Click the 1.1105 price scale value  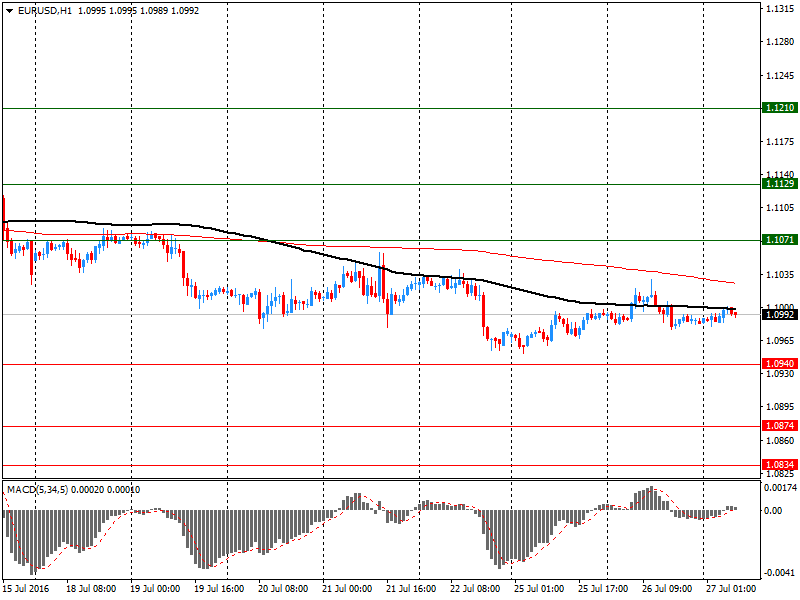point(781,208)
